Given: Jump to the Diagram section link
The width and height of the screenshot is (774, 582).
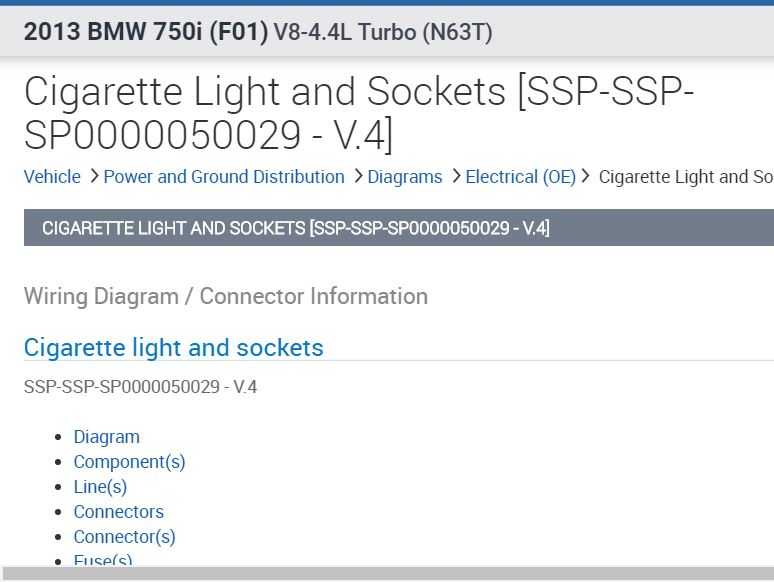Looking at the screenshot, I should pyautogui.click(x=107, y=437).
